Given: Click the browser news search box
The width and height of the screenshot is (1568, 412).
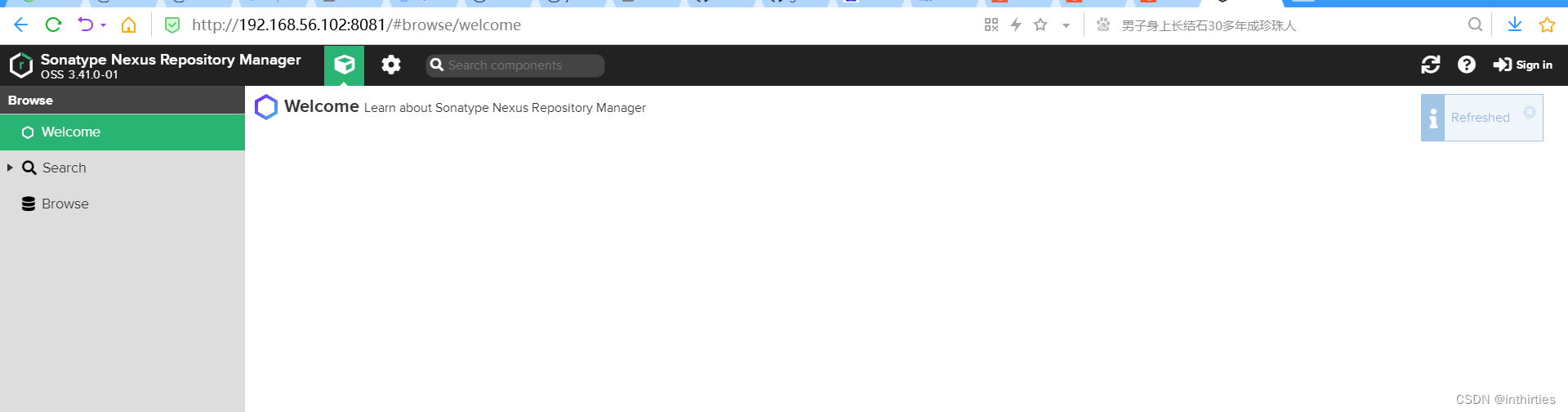Looking at the screenshot, I should pos(1290,25).
